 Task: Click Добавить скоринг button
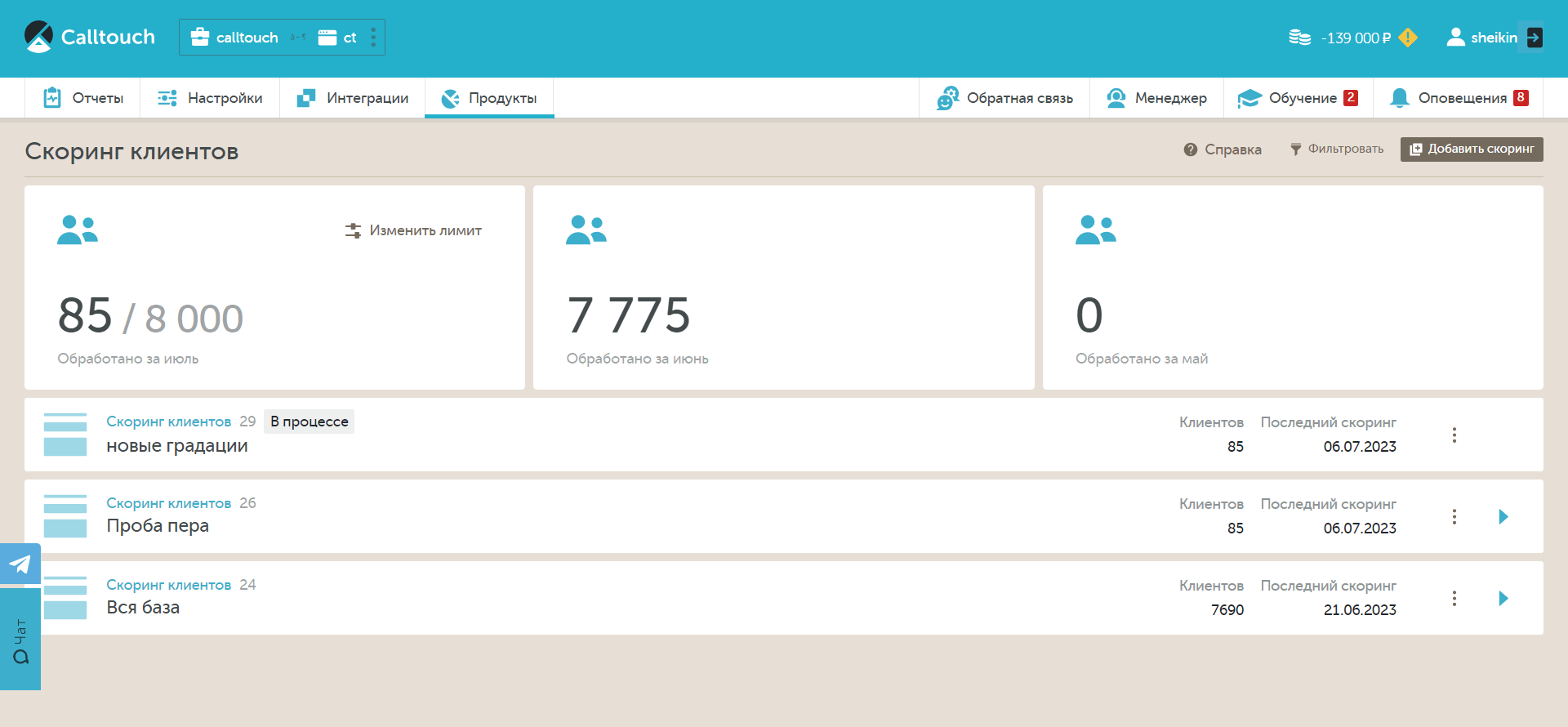click(1472, 149)
